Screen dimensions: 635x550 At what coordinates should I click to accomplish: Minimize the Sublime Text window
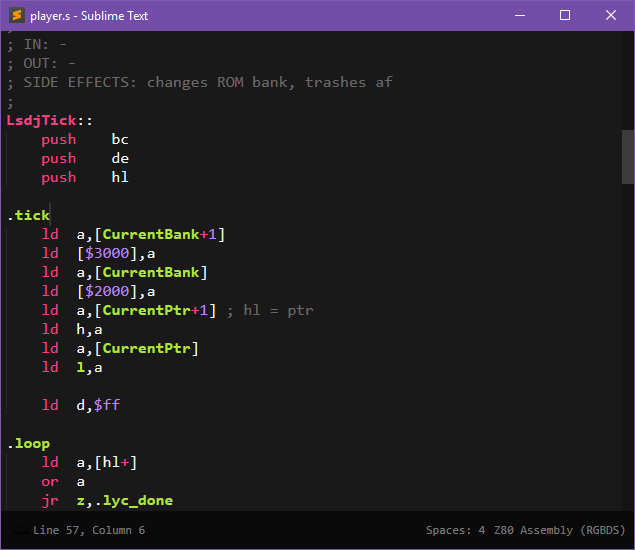(520, 15)
